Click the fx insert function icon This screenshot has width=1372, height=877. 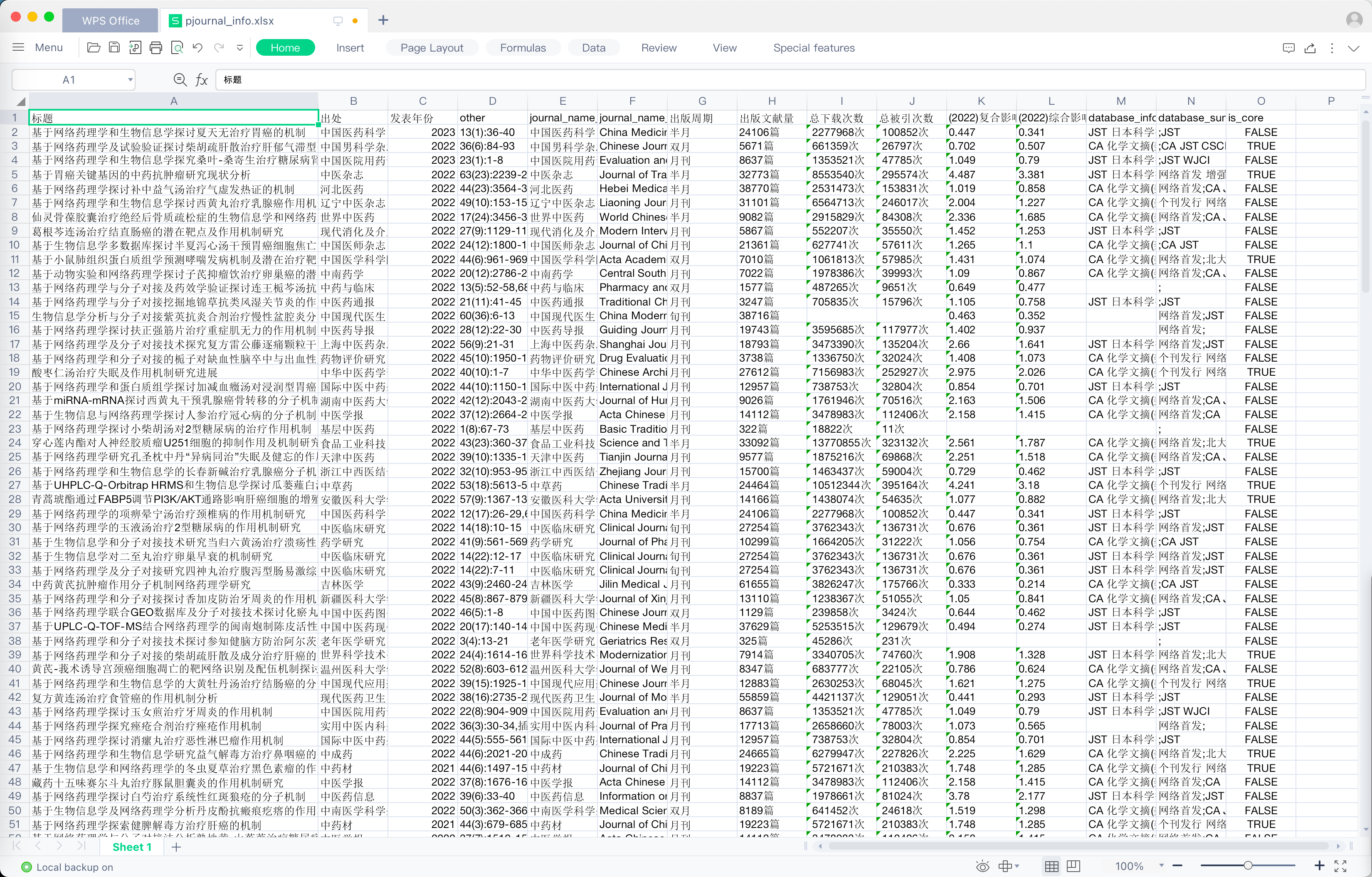pos(201,80)
